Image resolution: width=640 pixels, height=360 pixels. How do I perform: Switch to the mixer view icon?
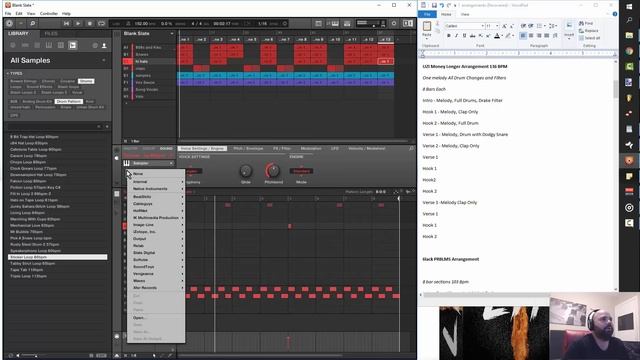point(347,24)
